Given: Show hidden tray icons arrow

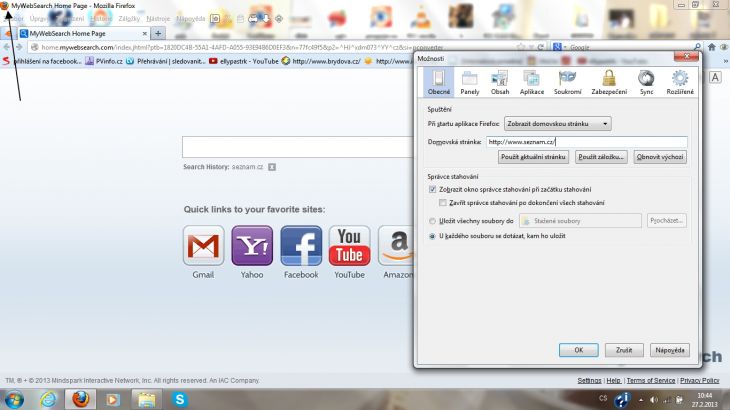Looking at the screenshot, I should 641,400.
